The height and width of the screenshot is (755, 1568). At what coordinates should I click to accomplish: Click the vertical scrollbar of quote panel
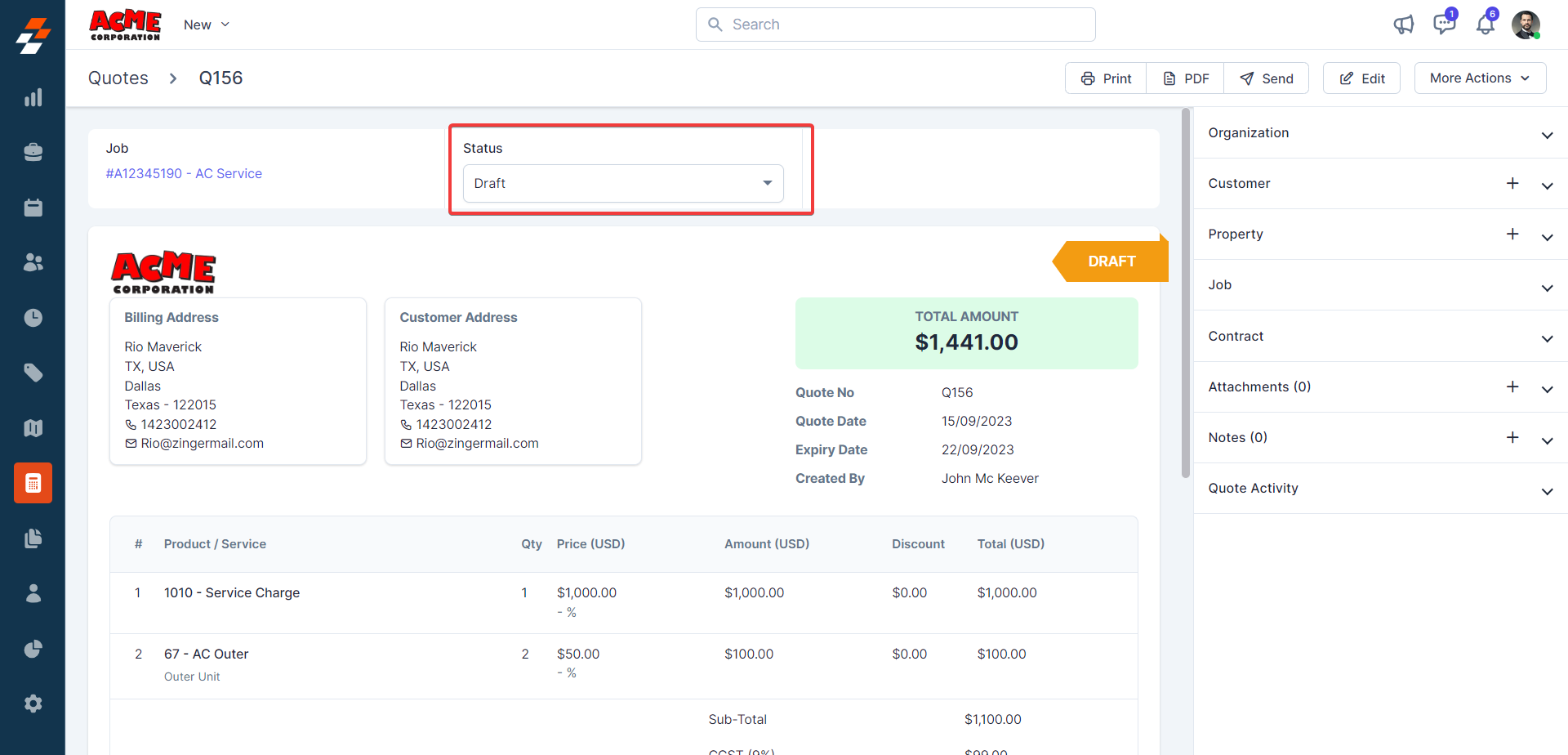(1186, 294)
